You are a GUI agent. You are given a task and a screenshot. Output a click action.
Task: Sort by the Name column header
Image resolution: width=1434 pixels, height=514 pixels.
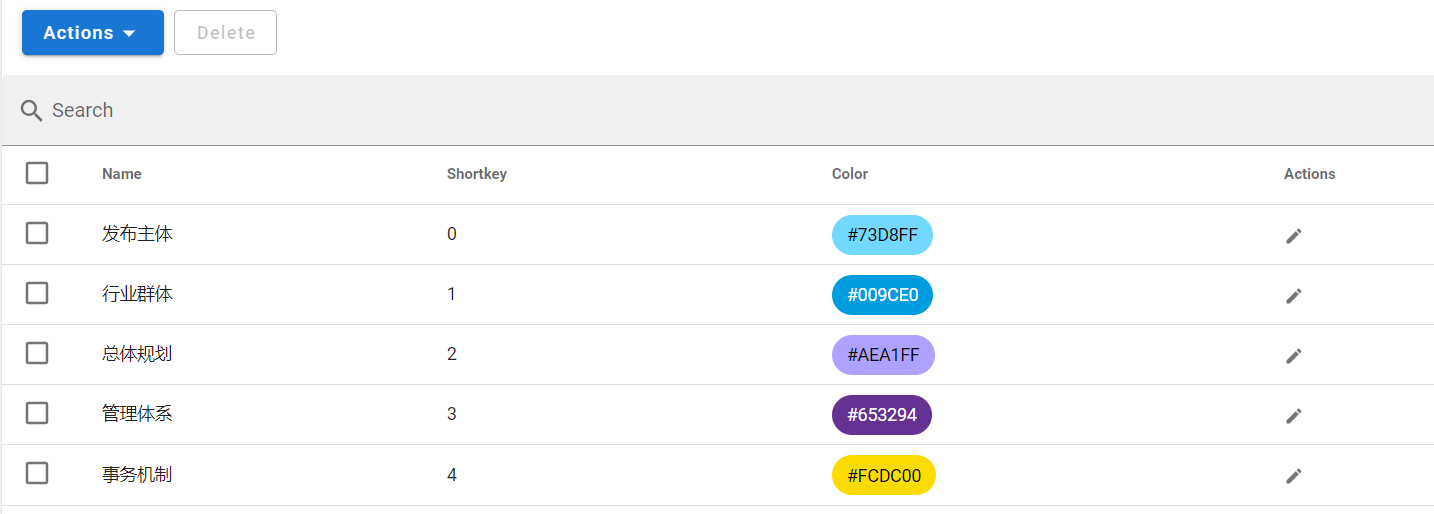pos(122,174)
